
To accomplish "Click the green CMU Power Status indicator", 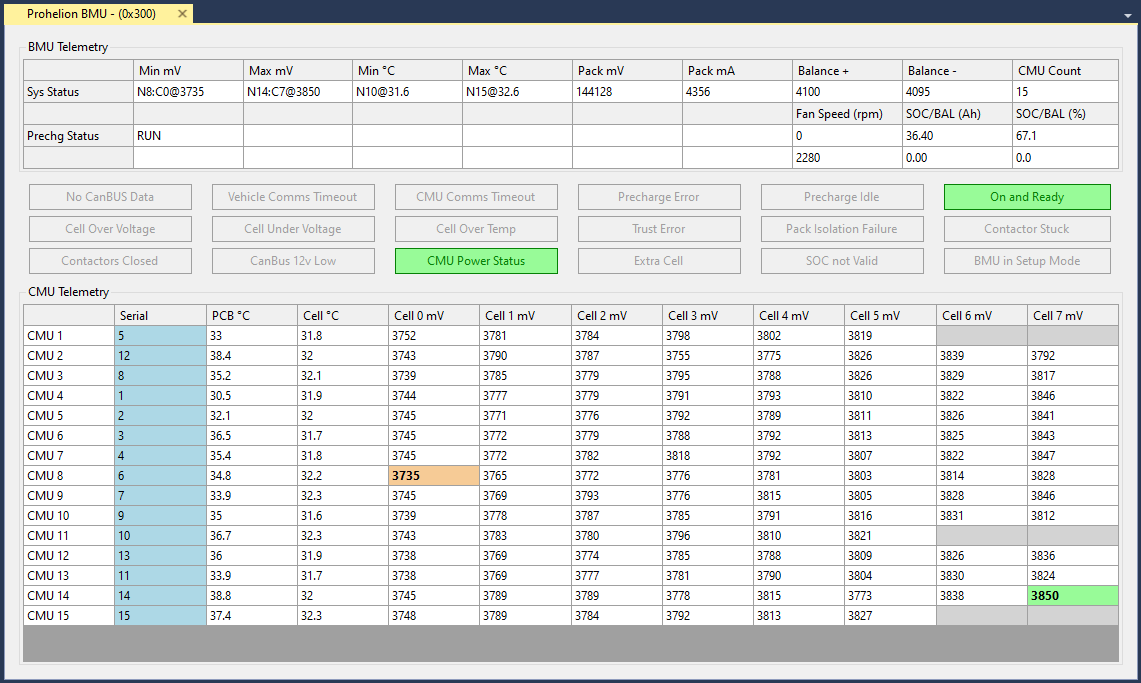I will click(x=476, y=261).
